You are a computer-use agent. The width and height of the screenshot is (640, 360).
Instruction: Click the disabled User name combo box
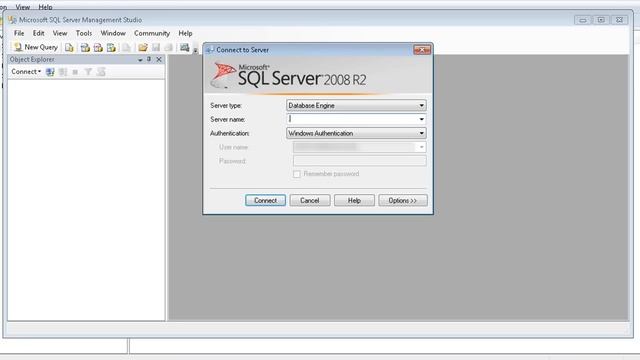pos(360,147)
